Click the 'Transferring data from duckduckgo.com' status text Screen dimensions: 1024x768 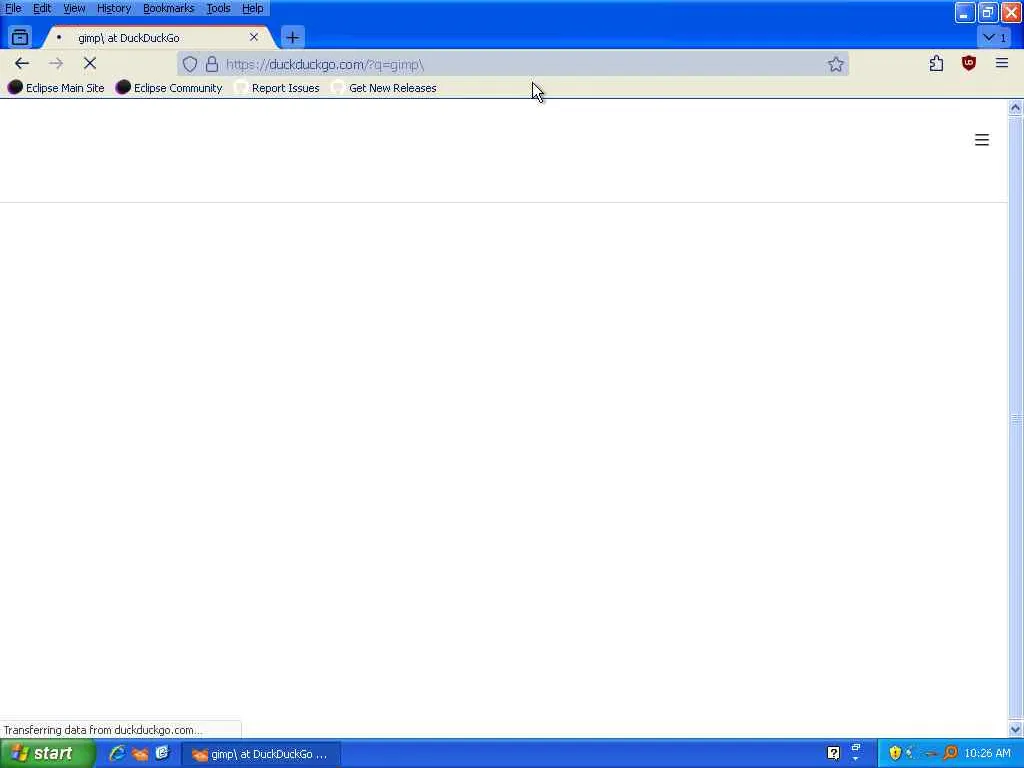pos(103,729)
